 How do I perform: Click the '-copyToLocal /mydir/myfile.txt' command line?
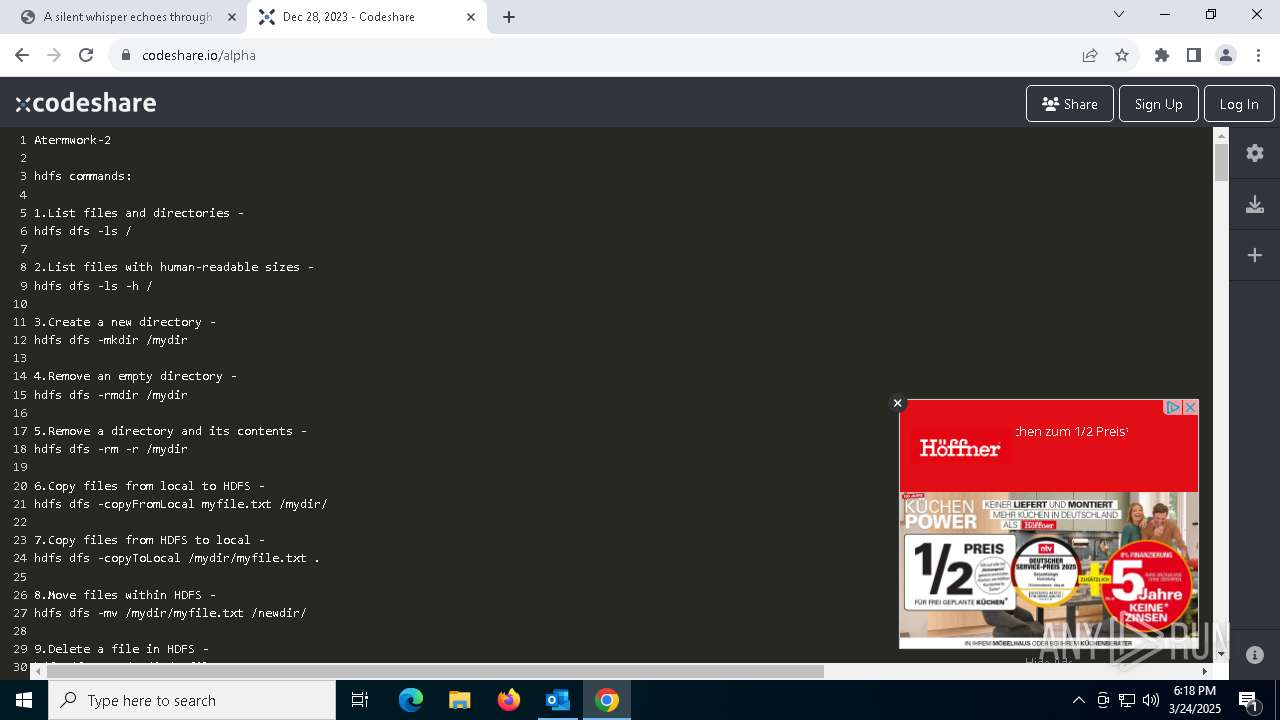click(x=177, y=558)
